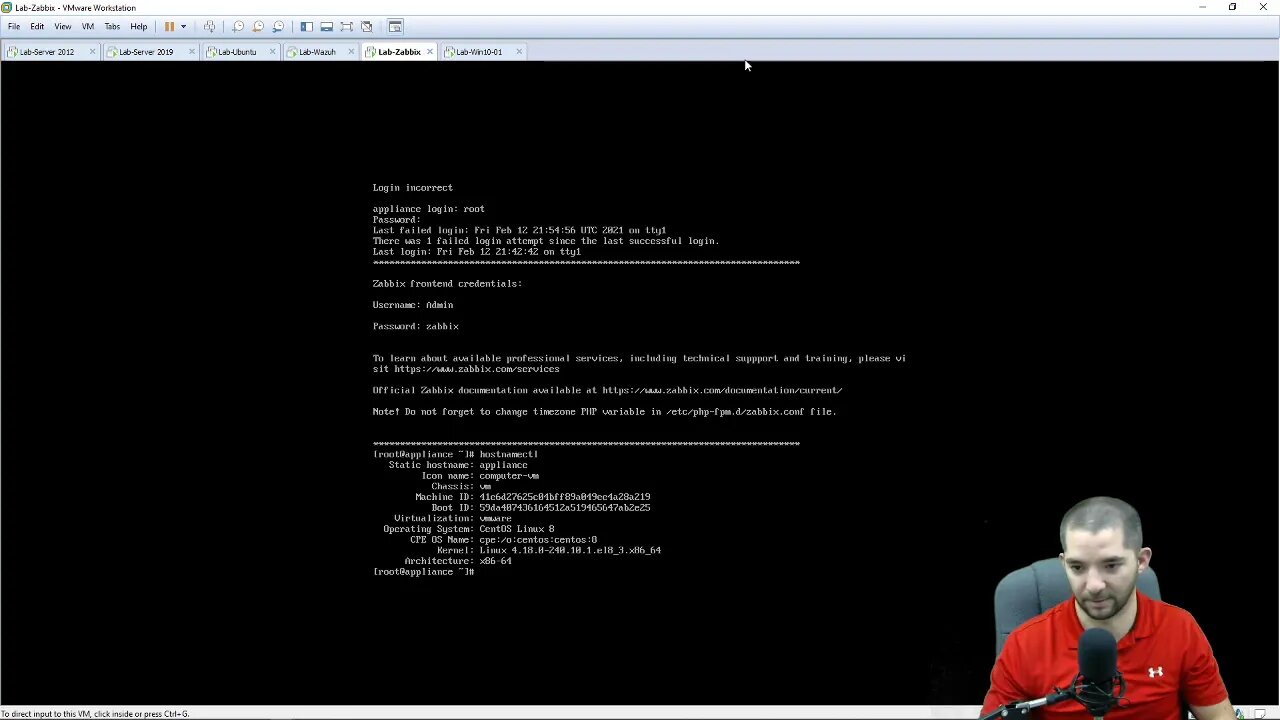The height and width of the screenshot is (720, 1280).
Task: Click the 'Architecture: x86-64' line
Action: (458, 561)
